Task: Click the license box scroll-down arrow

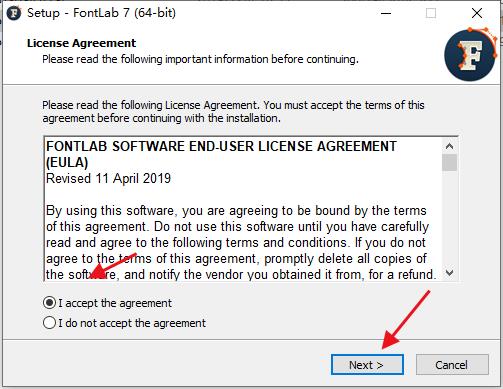Action: pos(449,273)
